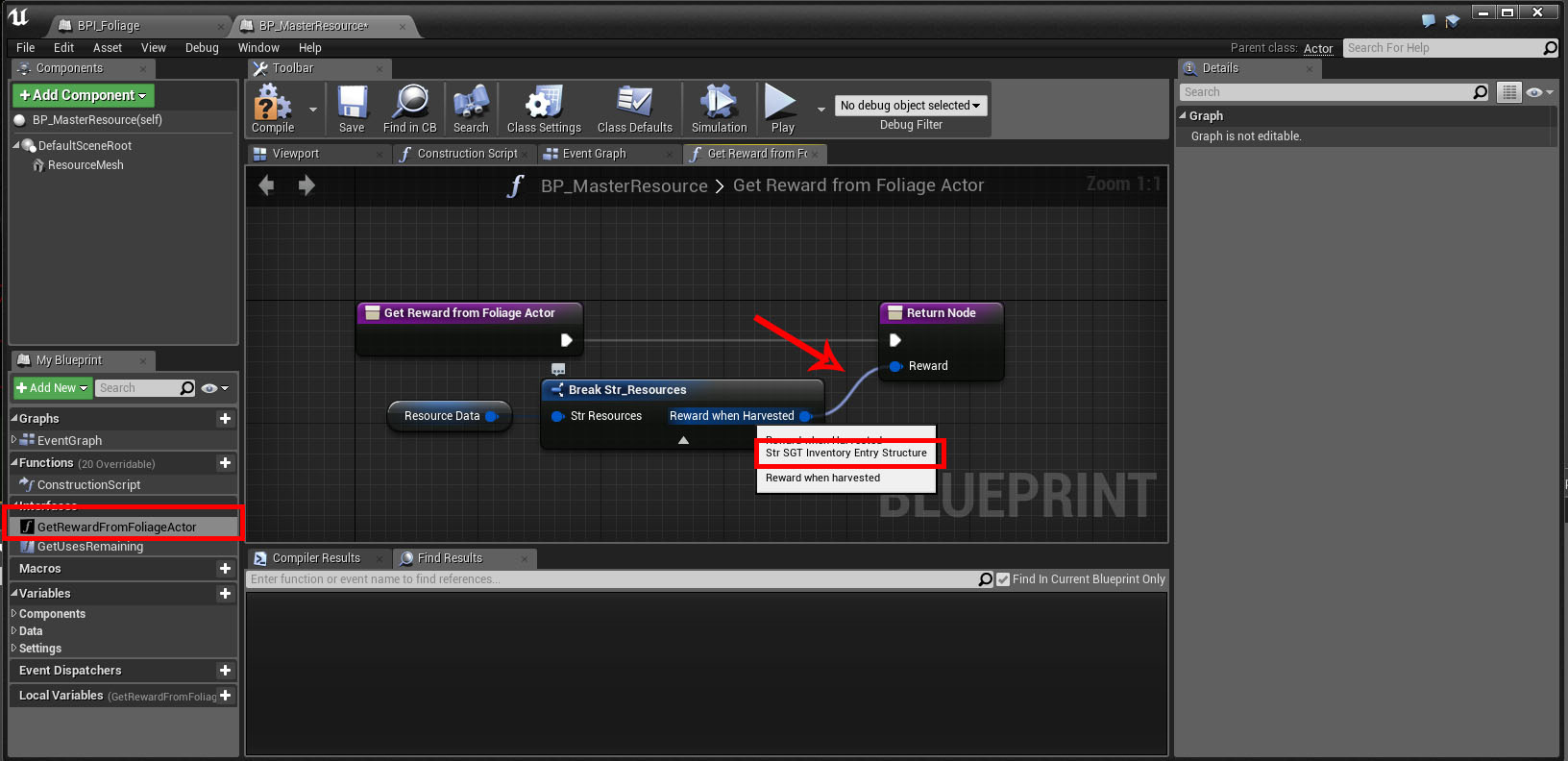This screenshot has height=761, width=1568.
Task: Select the GetUsesRemaining function
Action: coord(89,547)
